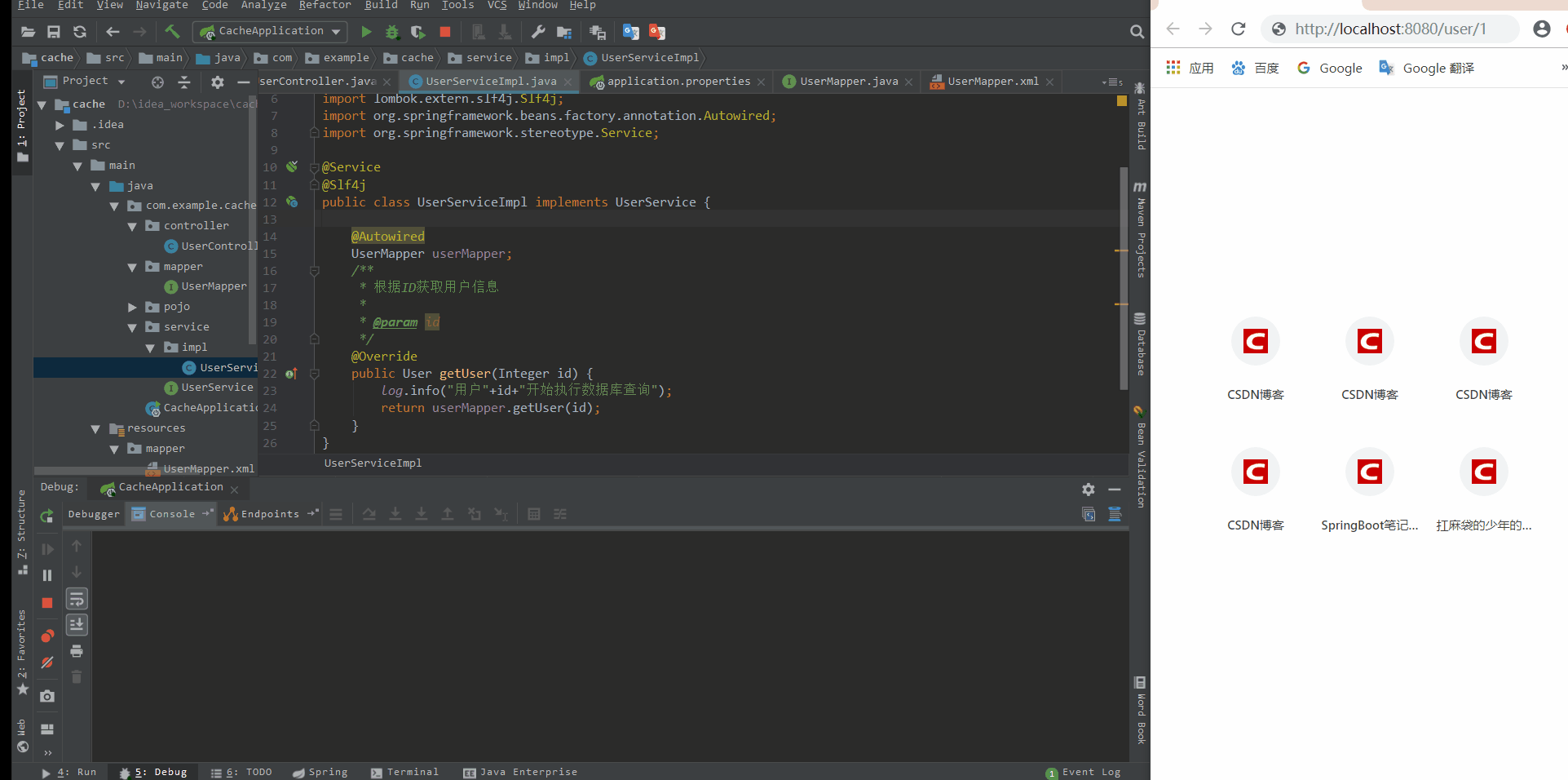Reload the browser page
Screen dimensions: 1568x780
(1238, 29)
